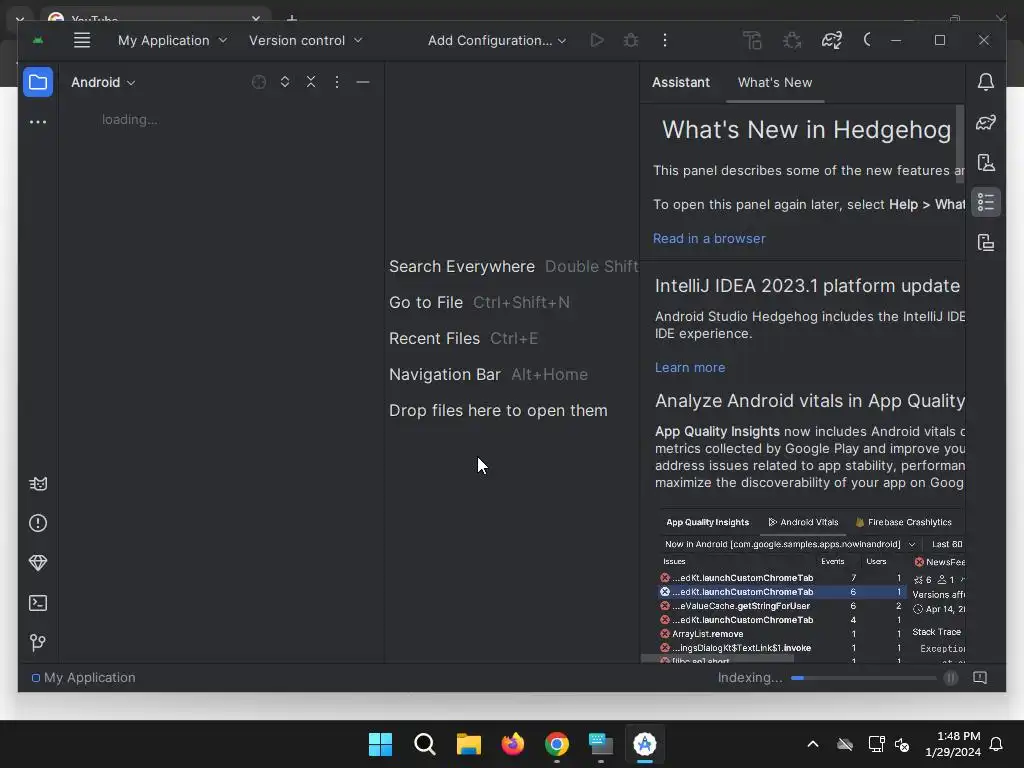The width and height of the screenshot is (1024, 768).
Task: Open Logcat tool window
Action: tap(38, 484)
